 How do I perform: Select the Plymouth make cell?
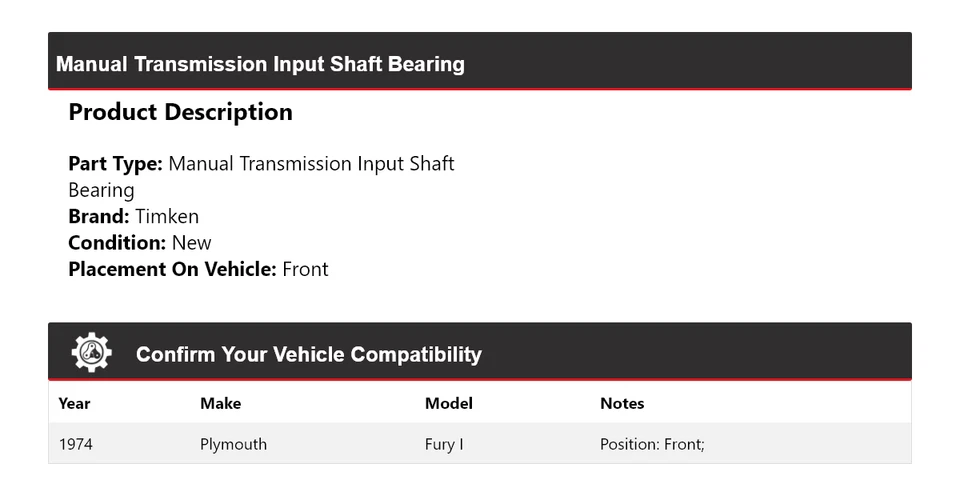[x=233, y=444]
